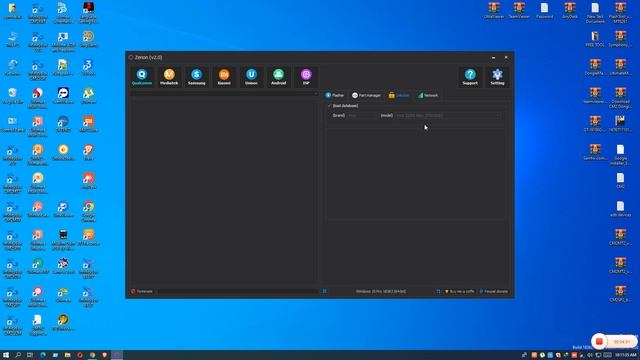The image size is (640, 360).
Task: Select the Unisoc module icon
Action: (251, 77)
